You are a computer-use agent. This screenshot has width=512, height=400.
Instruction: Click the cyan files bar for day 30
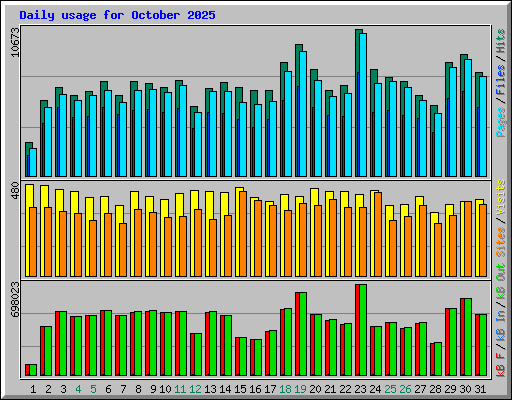(468, 118)
